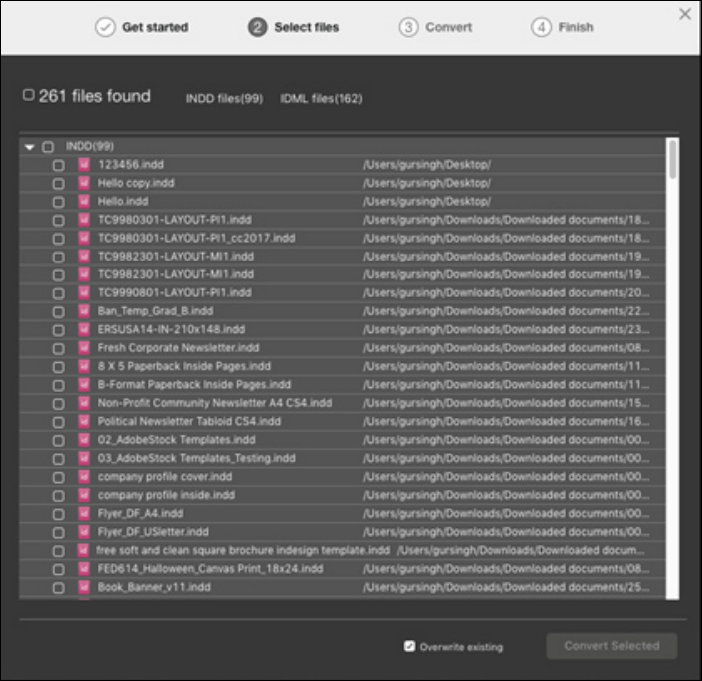Click the checkmark icon of Get started step
The image size is (702, 681).
click(x=105, y=27)
